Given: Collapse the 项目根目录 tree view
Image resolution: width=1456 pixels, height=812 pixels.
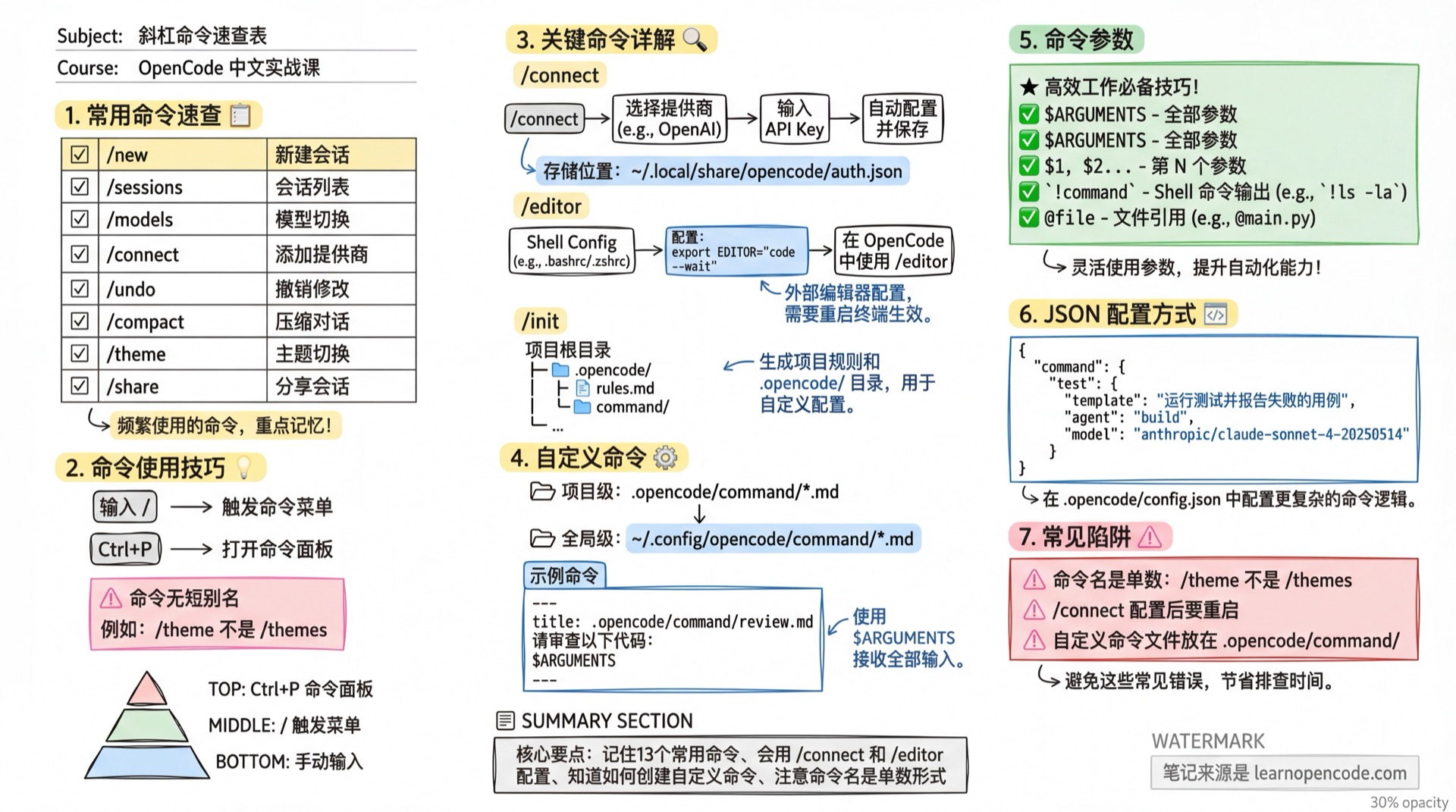Looking at the screenshot, I should click(569, 350).
